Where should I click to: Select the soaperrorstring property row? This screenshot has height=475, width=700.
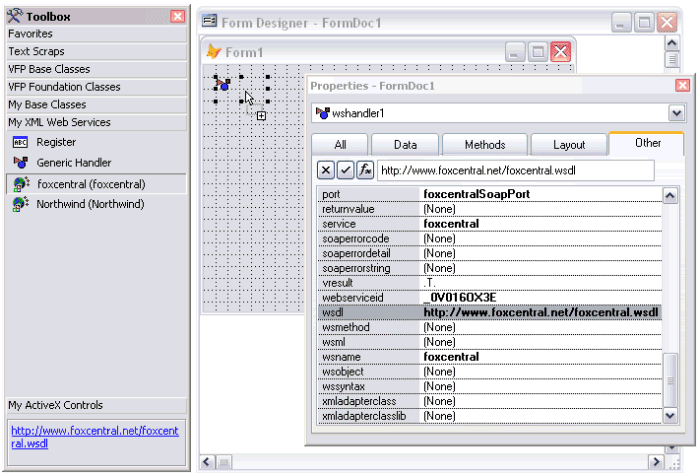[x=489, y=268]
